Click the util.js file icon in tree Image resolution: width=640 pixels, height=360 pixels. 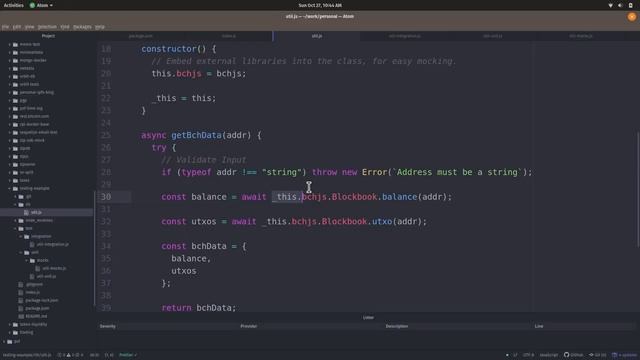click(x=27, y=212)
